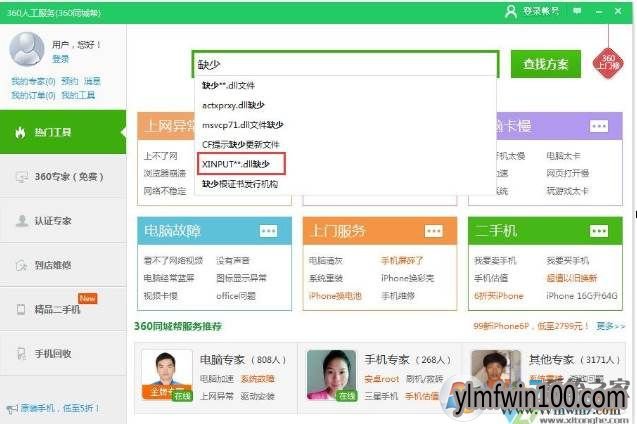This screenshot has height=424, width=637.
Task: Open 系统重装 link
Action: click(326, 278)
